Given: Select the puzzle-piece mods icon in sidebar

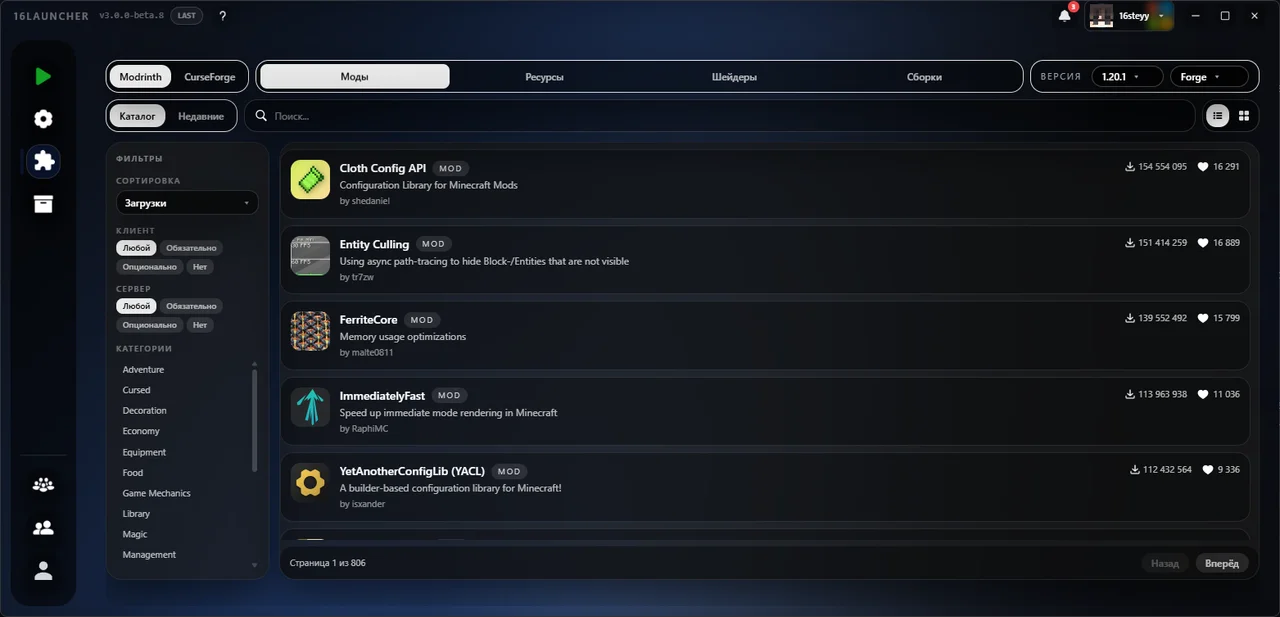Looking at the screenshot, I should (43, 161).
